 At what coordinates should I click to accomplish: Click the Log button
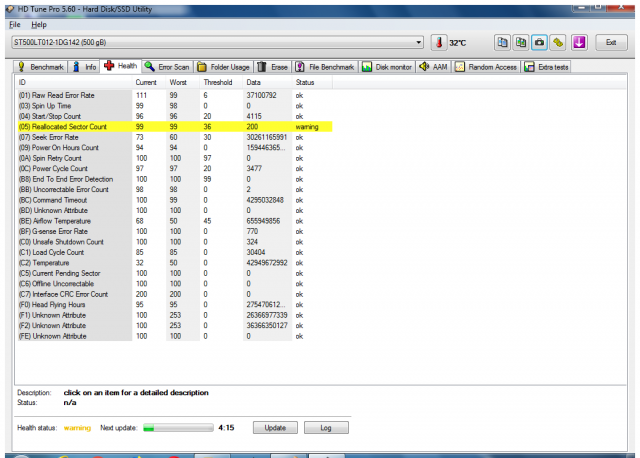[325, 427]
